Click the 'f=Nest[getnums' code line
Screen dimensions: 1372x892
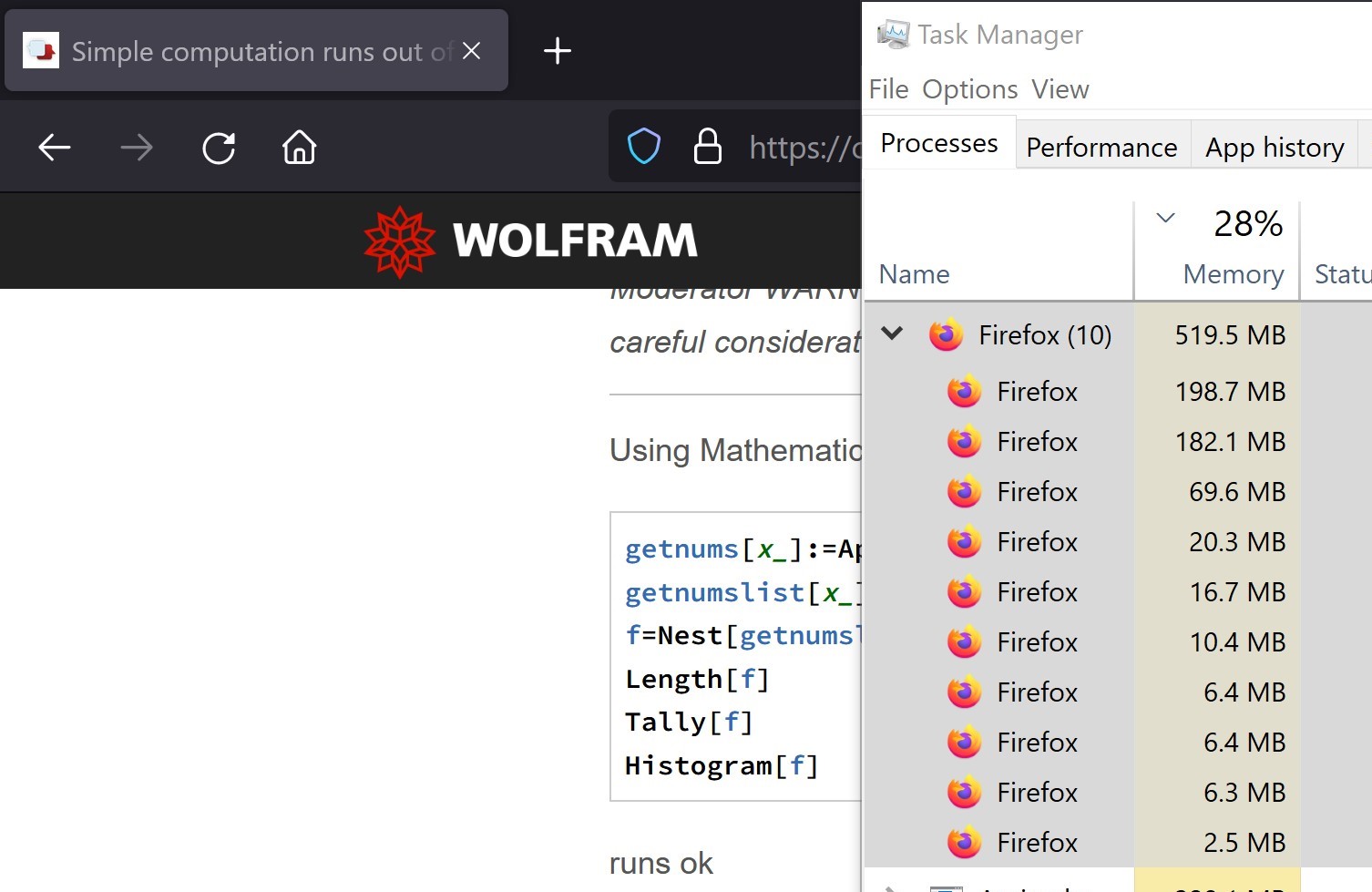click(x=742, y=636)
